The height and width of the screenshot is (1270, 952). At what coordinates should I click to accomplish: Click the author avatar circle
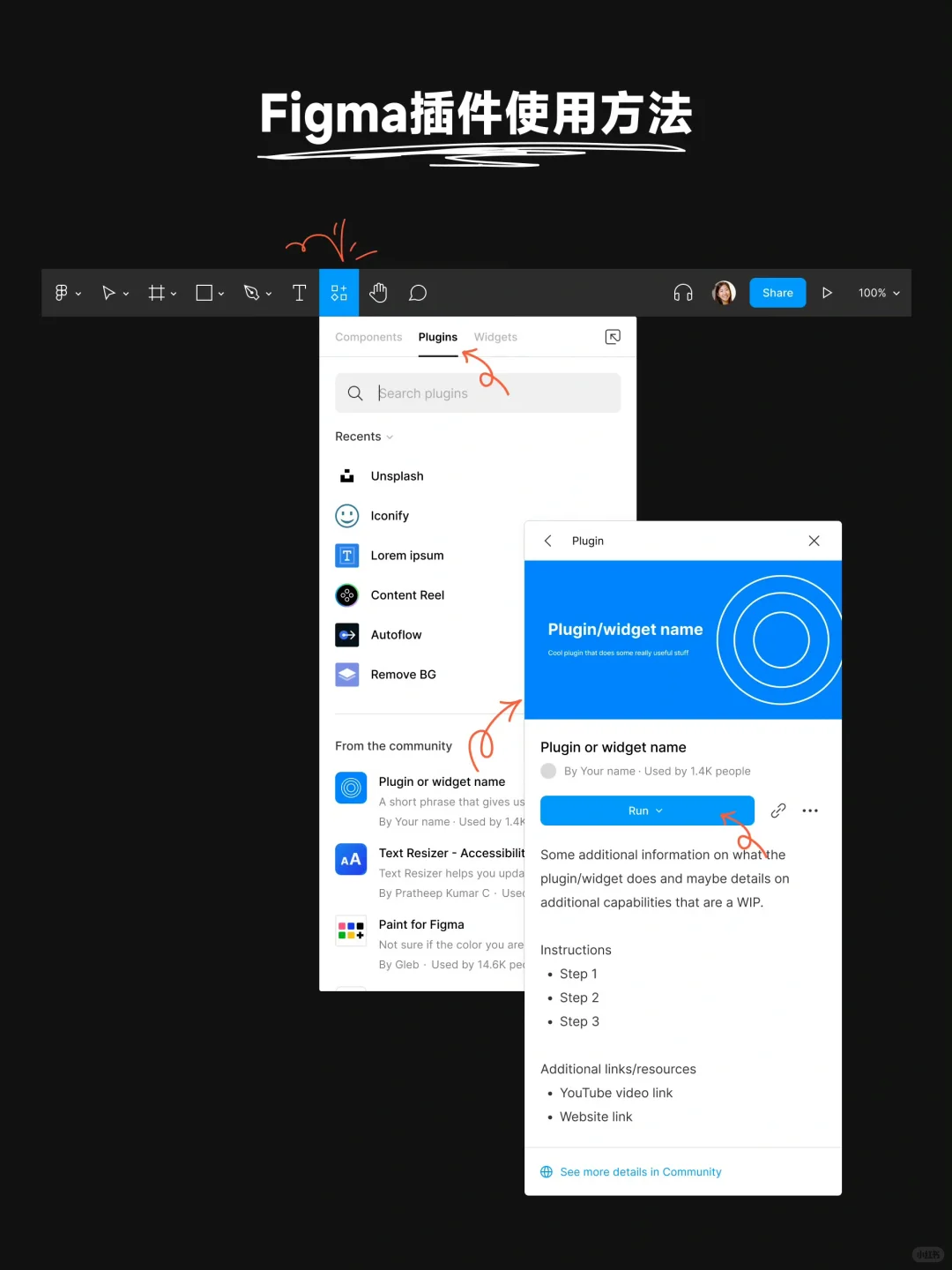[x=548, y=771]
